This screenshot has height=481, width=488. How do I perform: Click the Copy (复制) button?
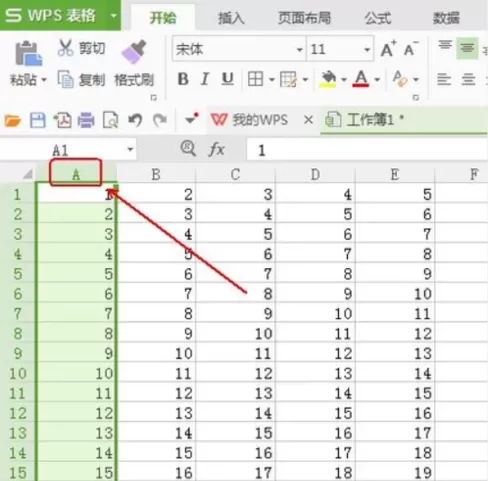pyautogui.click(x=82, y=79)
